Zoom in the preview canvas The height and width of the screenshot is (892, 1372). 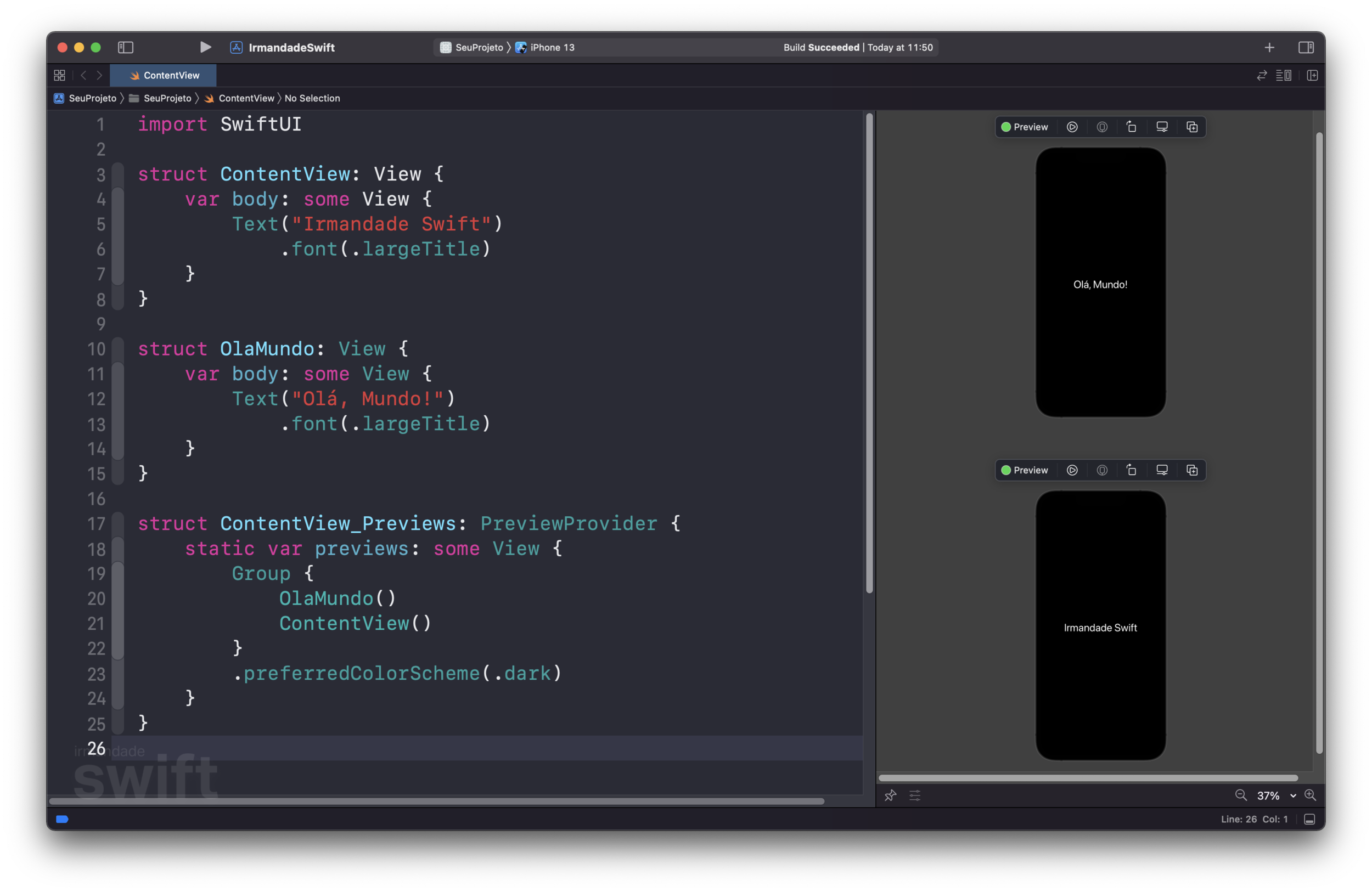tap(1310, 795)
